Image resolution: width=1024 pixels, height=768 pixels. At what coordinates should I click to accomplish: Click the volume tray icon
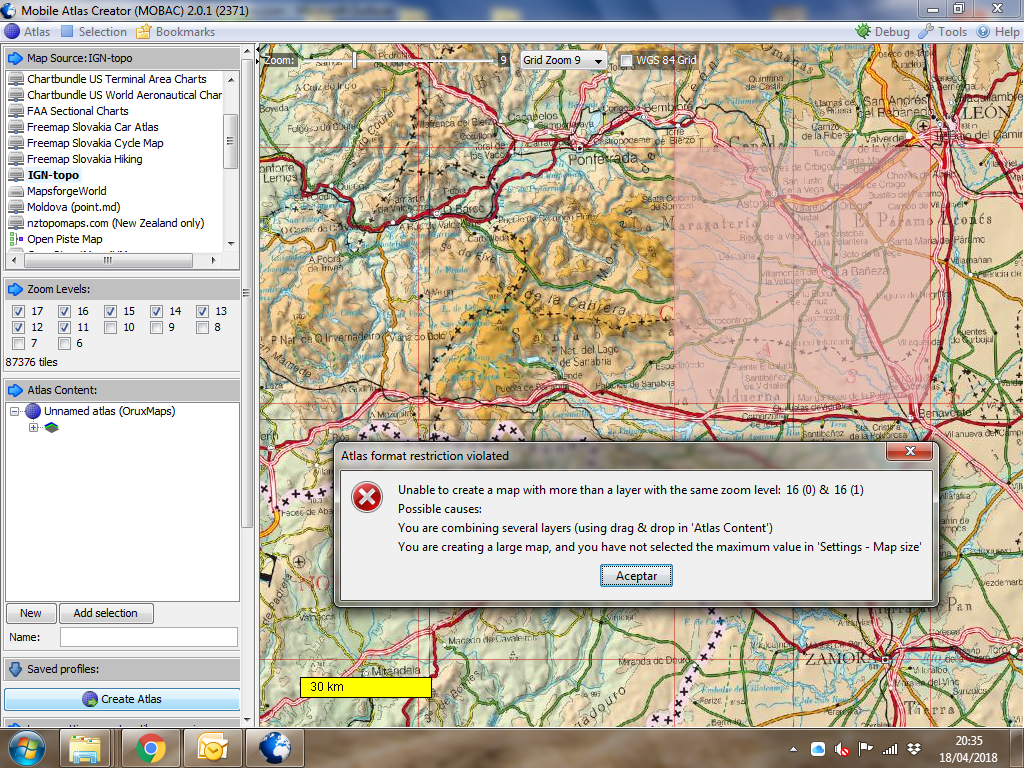[842, 749]
